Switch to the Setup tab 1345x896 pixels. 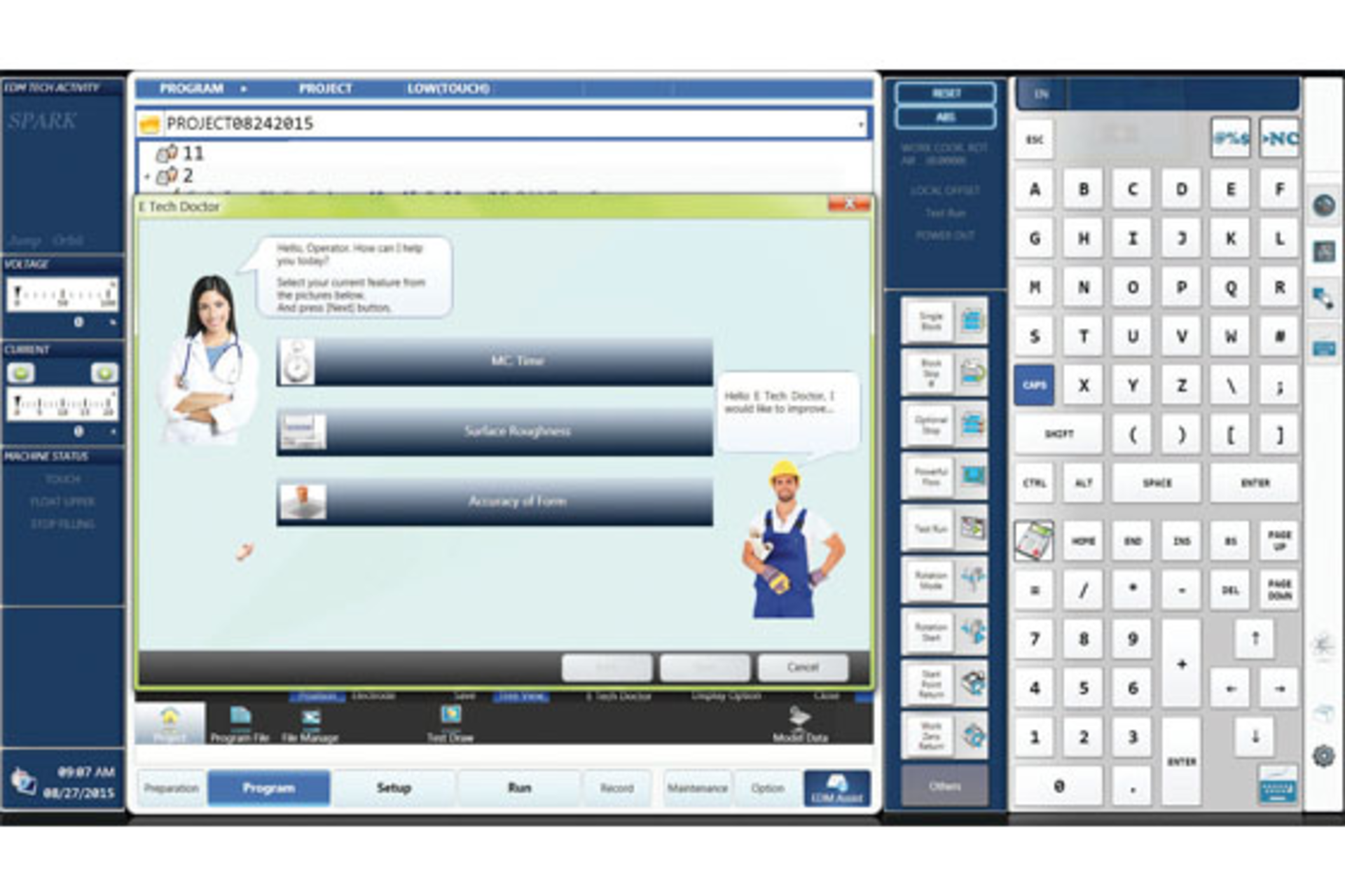[x=394, y=788]
